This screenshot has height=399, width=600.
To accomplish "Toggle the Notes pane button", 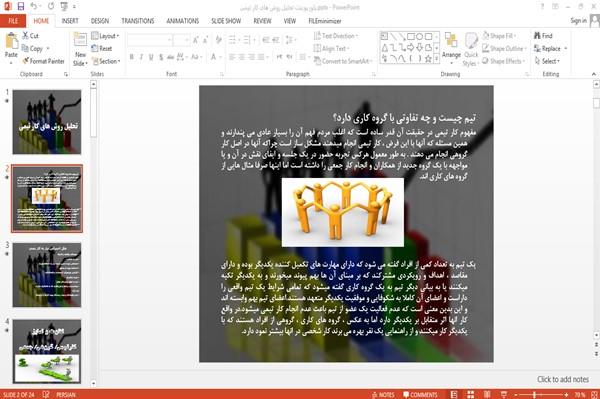I will [383, 394].
